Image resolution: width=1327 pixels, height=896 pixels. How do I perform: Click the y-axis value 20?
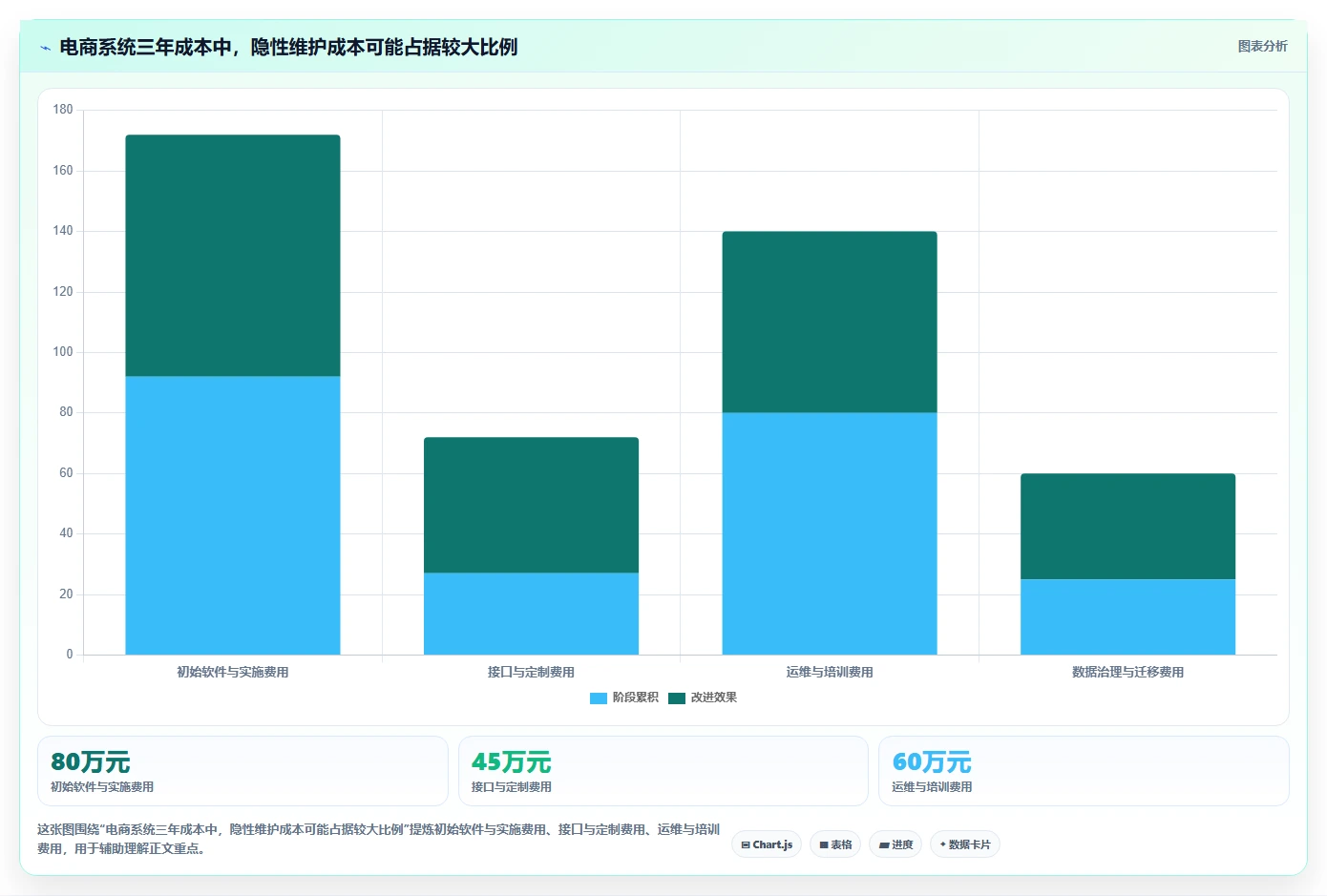(66, 594)
